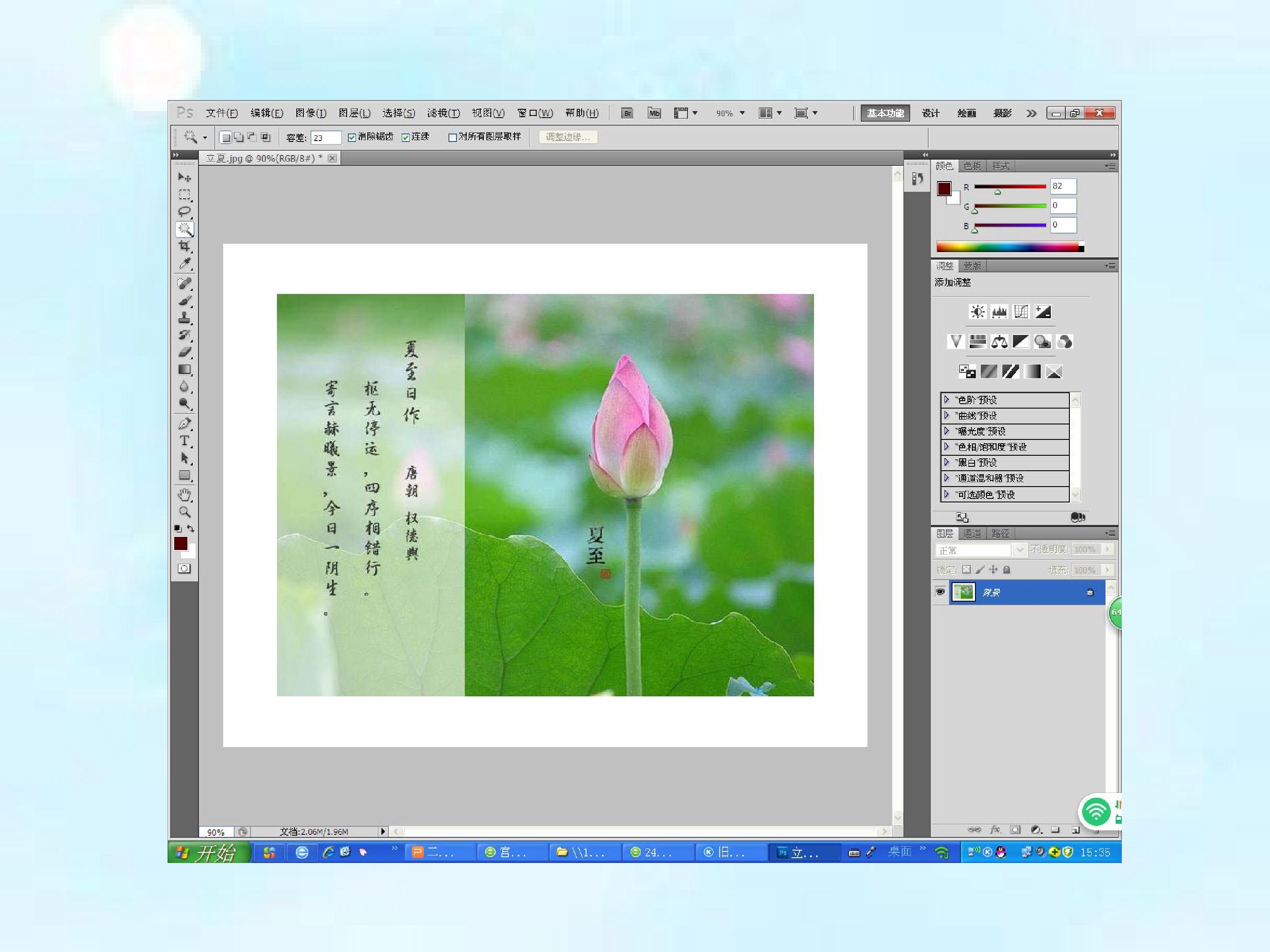Image resolution: width=1270 pixels, height=952 pixels.
Task: Select the Rectangular Marquee tool
Action: [184, 195]
